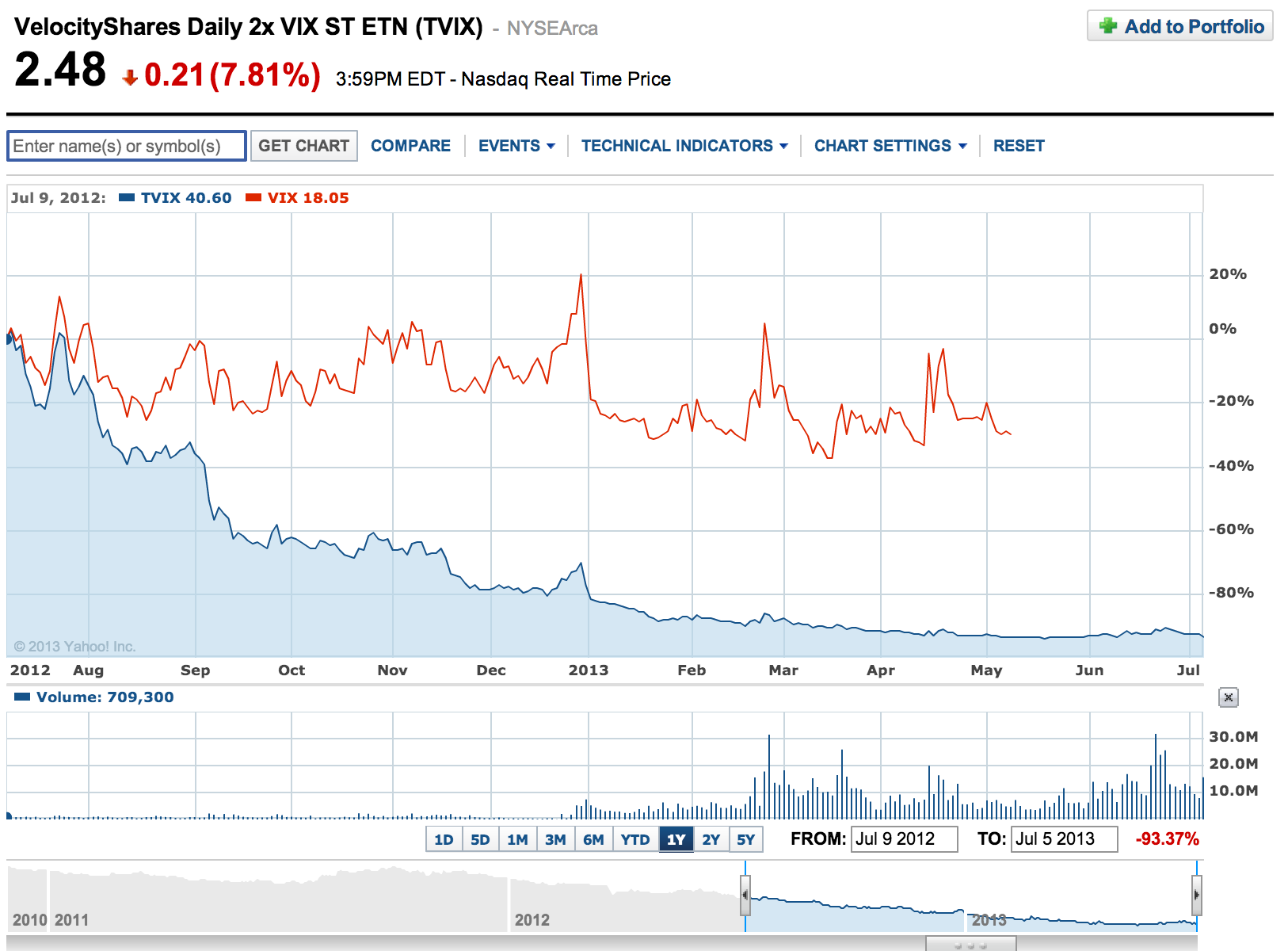Open the CHART SETTINGS dropdown
1288x951 pixels.
click(x=890, y=146)
